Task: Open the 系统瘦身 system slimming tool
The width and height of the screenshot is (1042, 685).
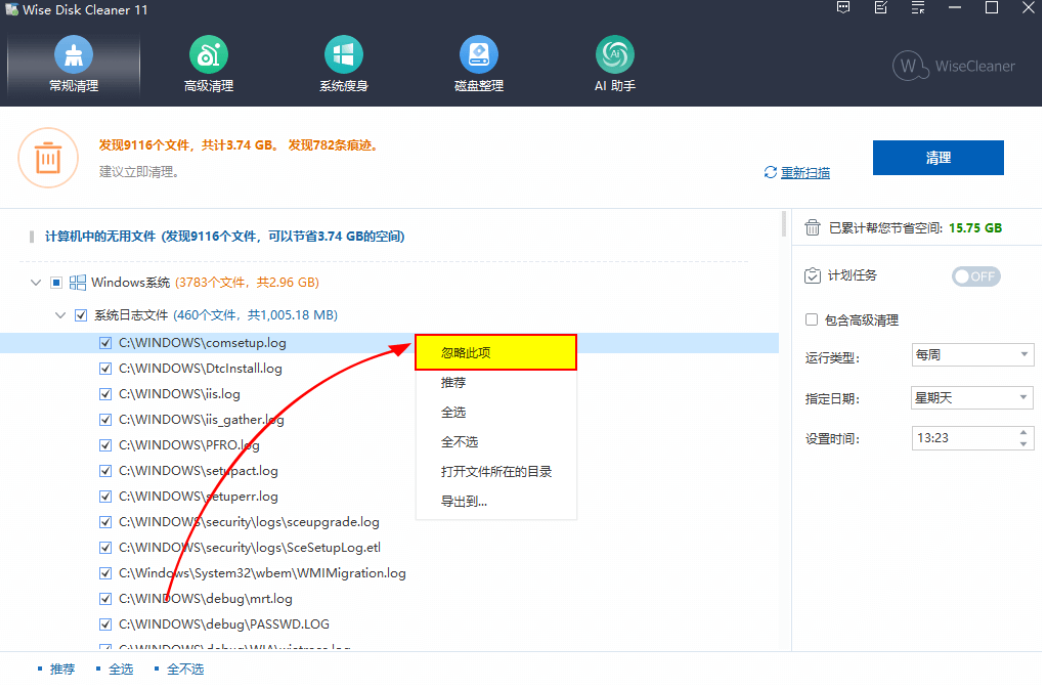Action: pyautogui.click(x=344, y=64)
